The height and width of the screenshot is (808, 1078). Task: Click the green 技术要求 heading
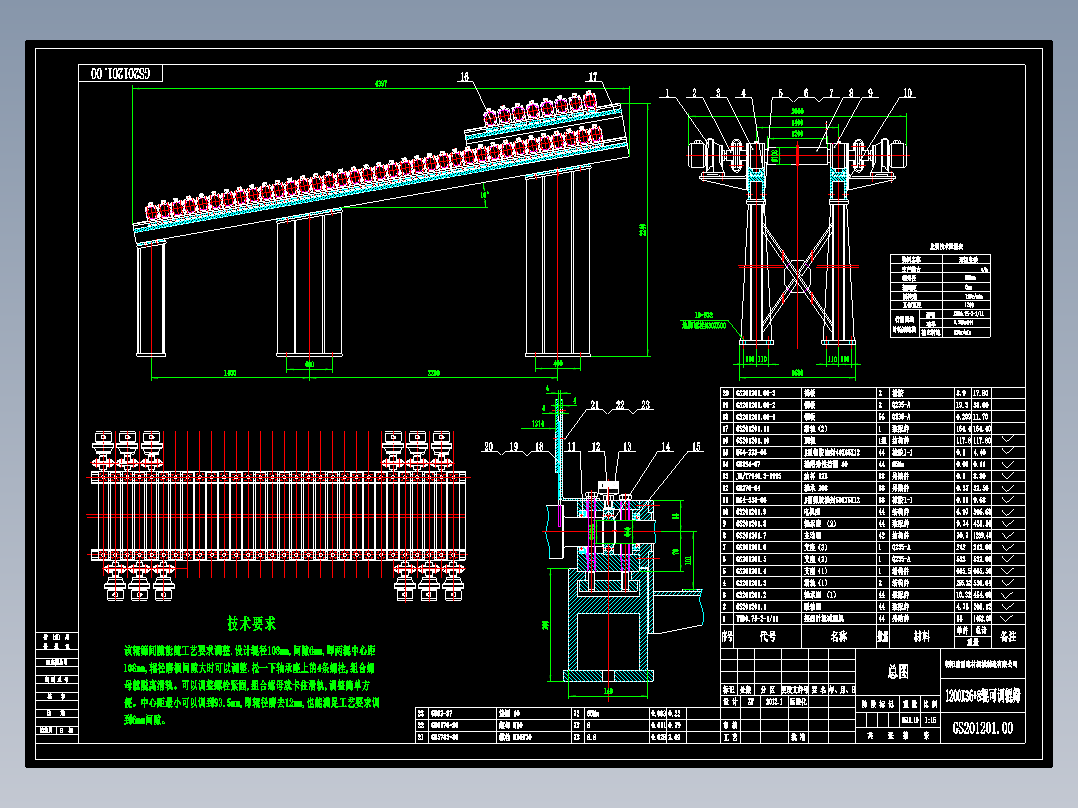pos(252,624)
